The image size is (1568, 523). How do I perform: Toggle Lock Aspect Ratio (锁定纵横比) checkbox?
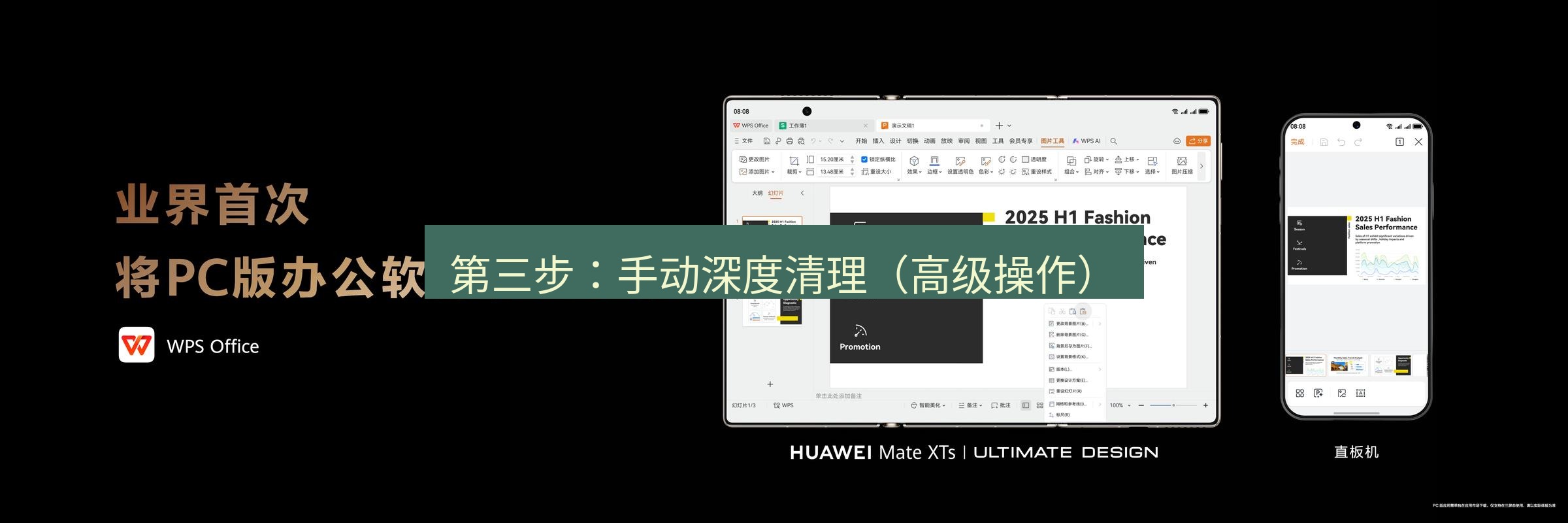864,160
